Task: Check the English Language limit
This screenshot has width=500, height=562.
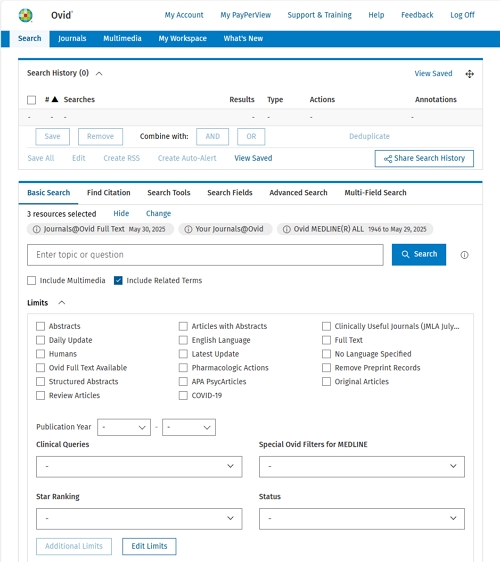Action: (183, 340)
